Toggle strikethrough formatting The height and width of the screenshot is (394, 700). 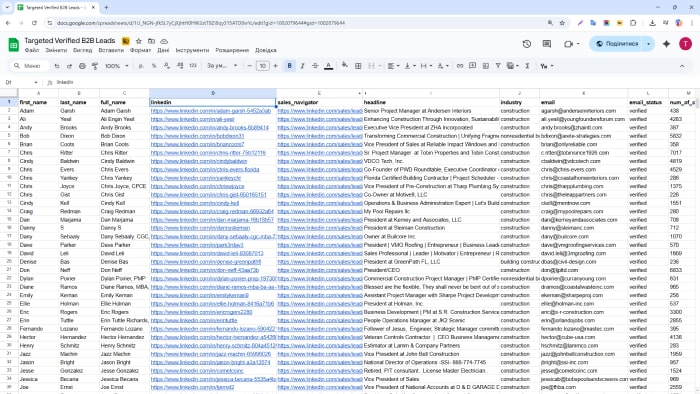pyautogui.click(x=315, y=66)
